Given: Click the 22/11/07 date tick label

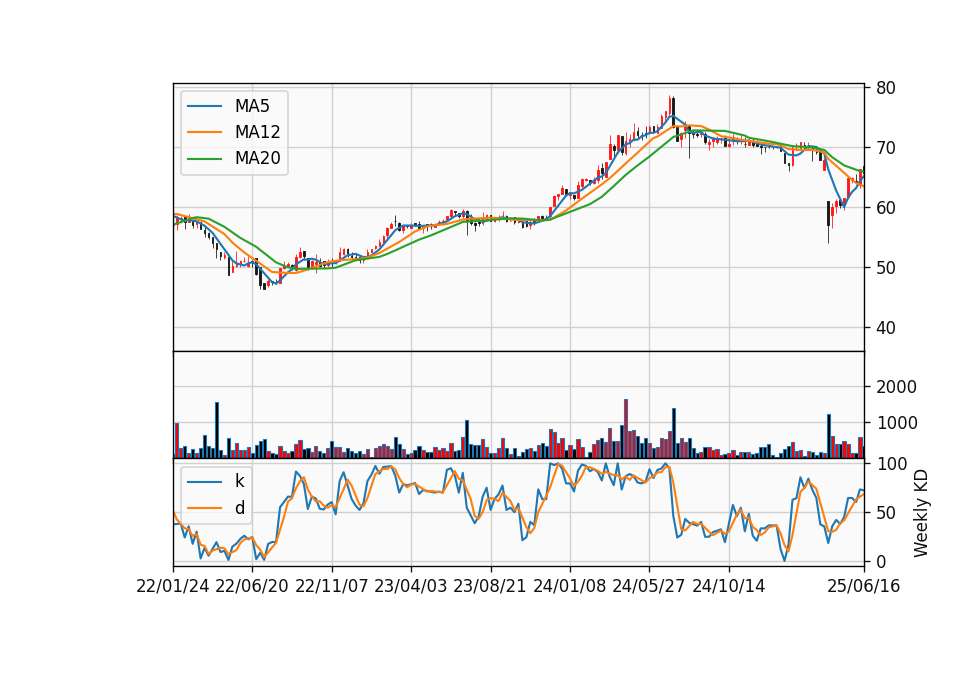Looking at the screenshot, I should click(332, 586).
